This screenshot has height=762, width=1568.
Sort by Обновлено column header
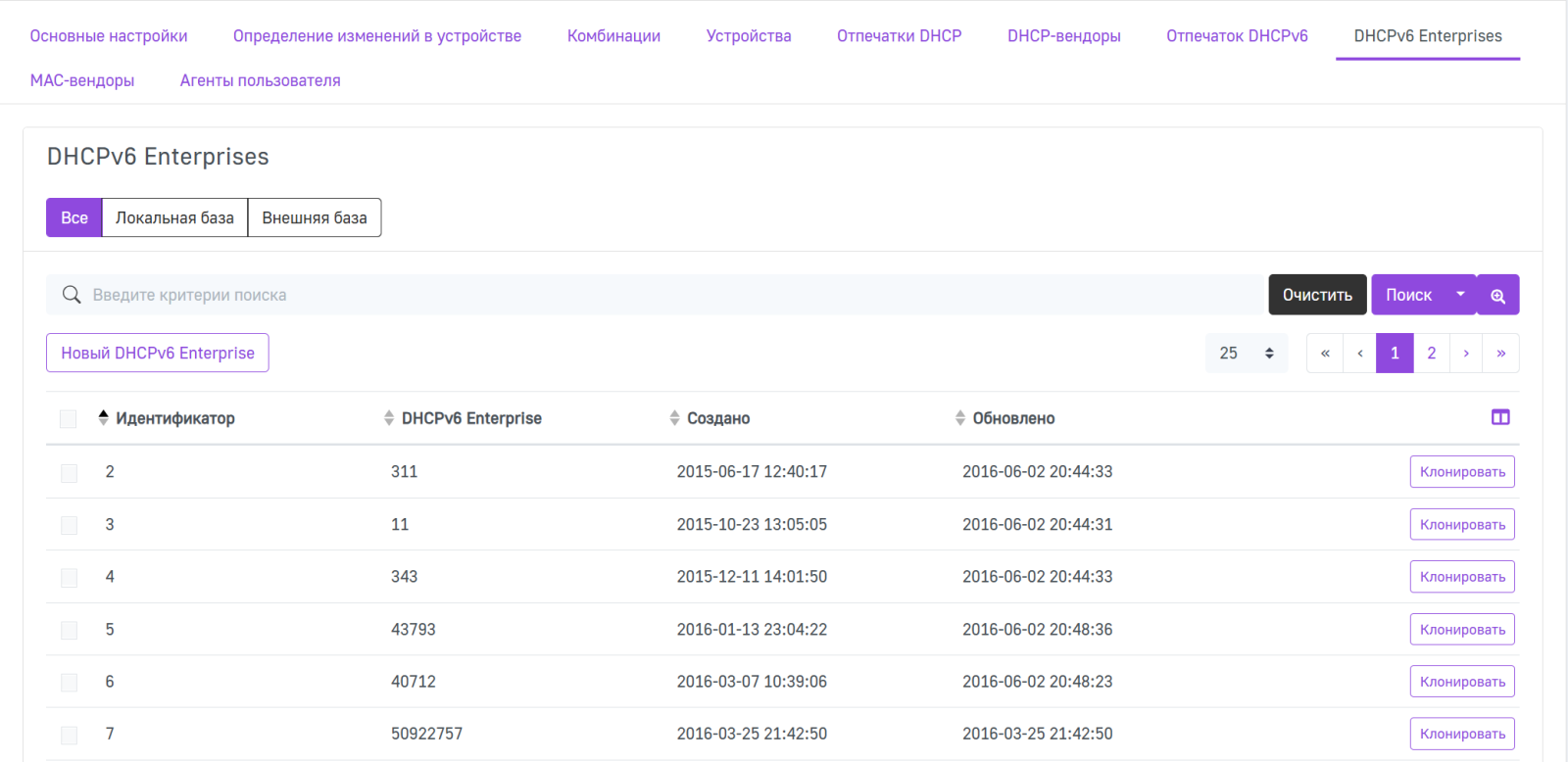pyautogui.click(x=1013, y=418)
